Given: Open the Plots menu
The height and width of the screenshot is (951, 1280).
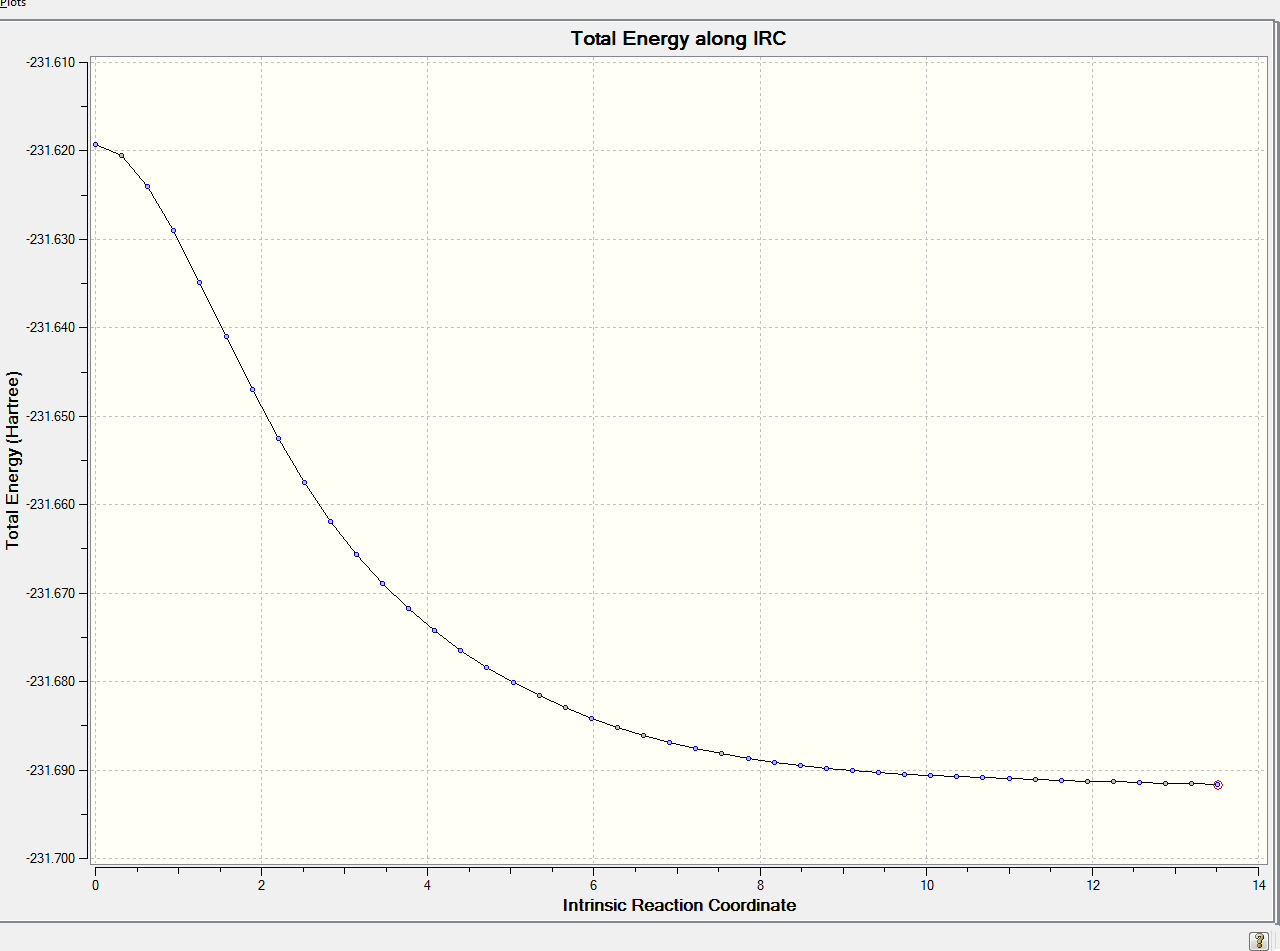Looking at the screenshot, I should click(x=14, y=4).
